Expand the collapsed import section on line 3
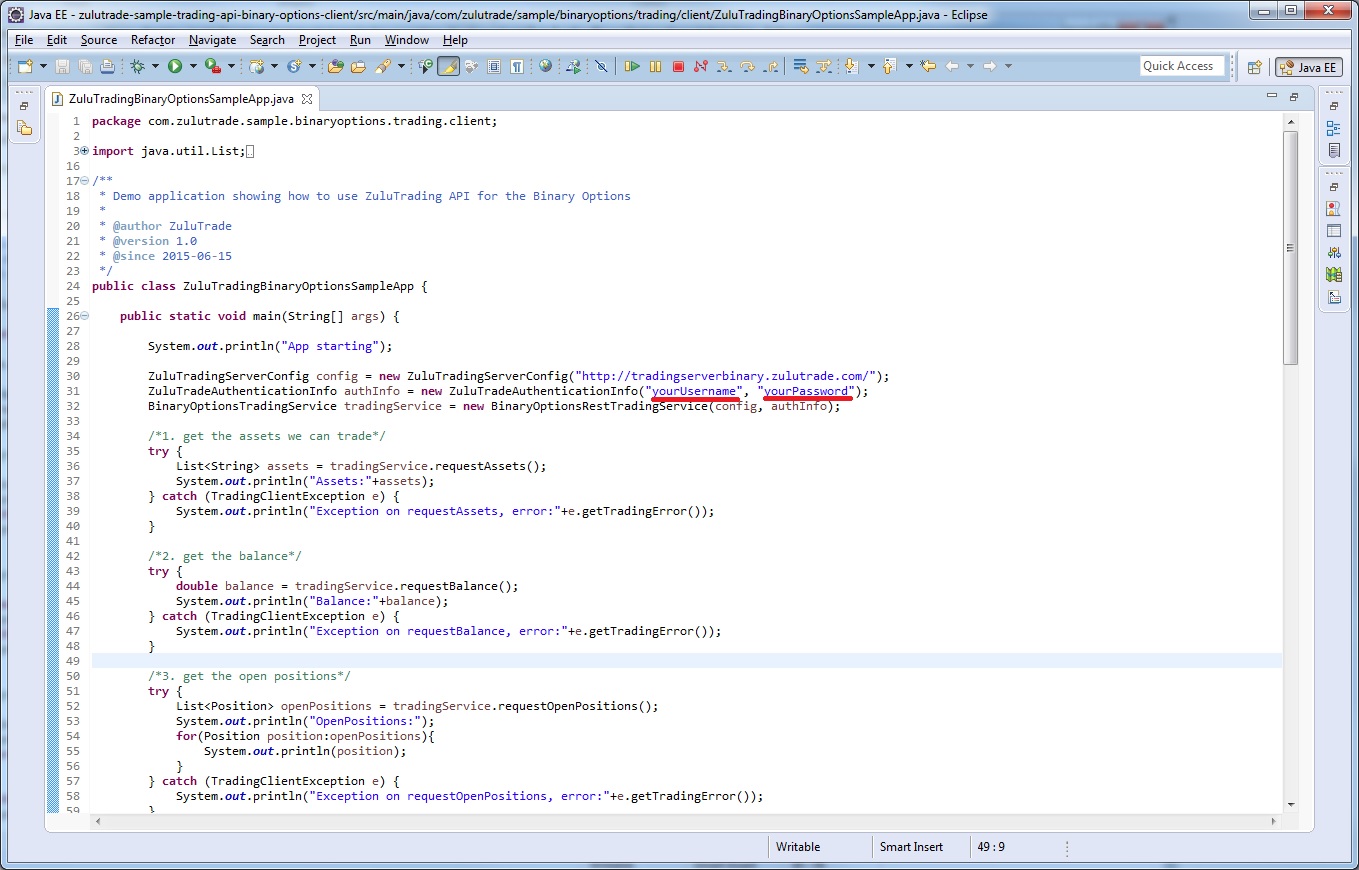The image size is (1359, 870). point(84,151)
